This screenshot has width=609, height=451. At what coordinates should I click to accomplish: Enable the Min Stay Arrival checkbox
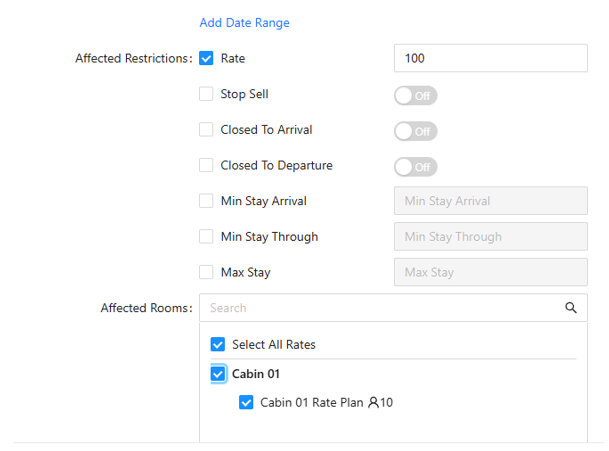point(206,201)
